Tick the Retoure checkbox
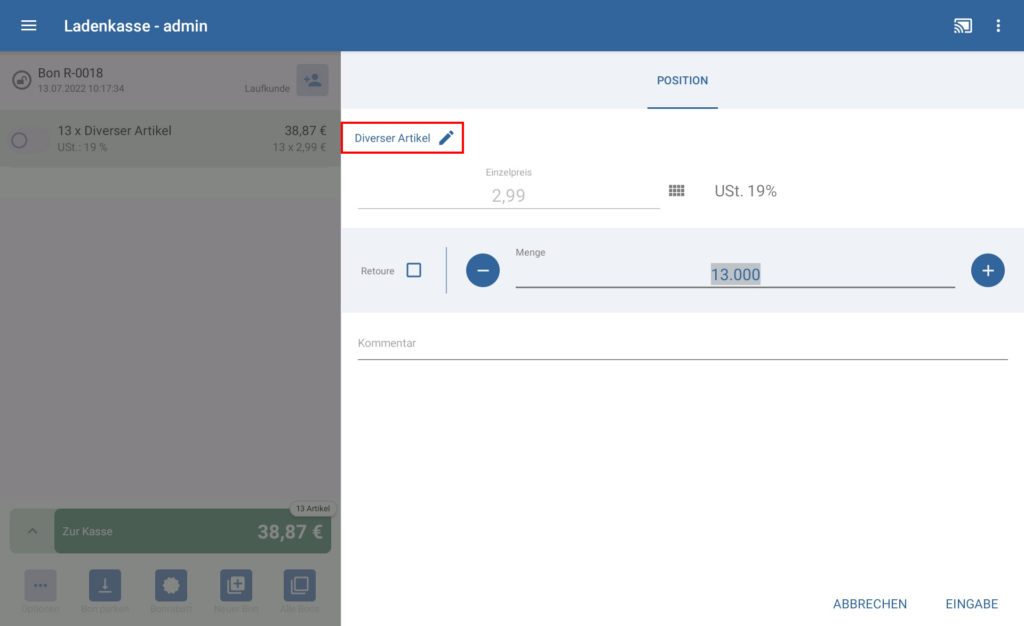 click(x=414, y=271)
